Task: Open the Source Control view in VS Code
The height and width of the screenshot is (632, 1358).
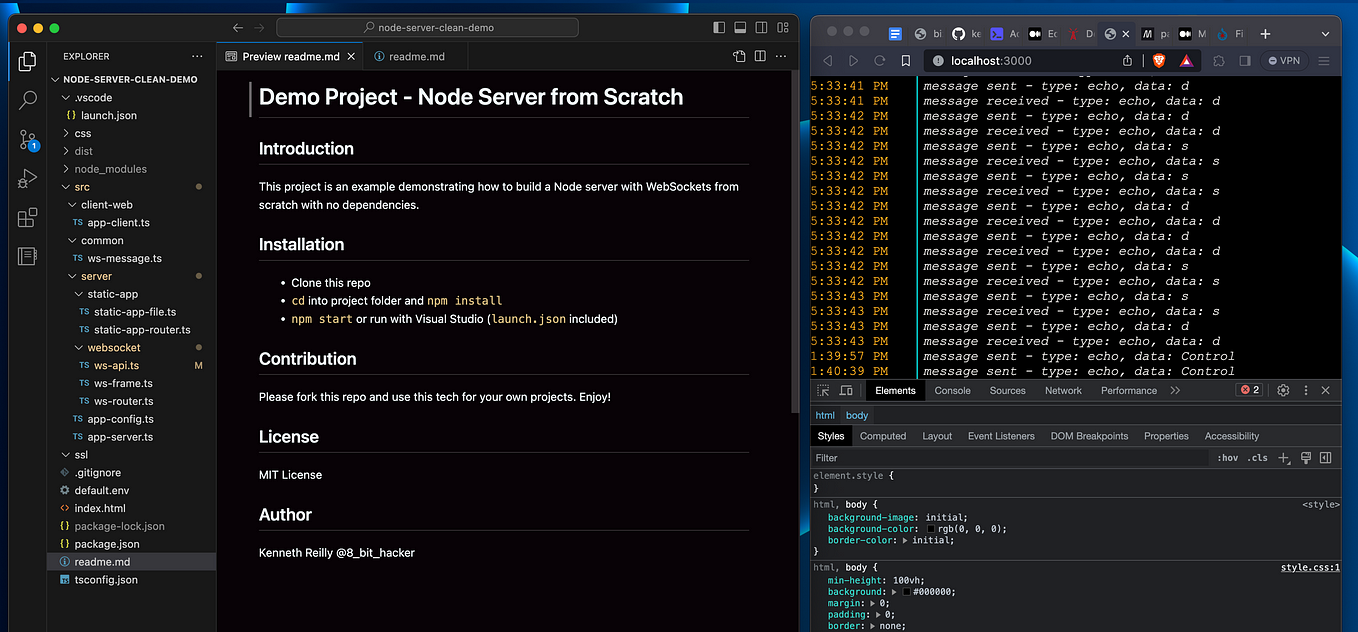Action: 27,140
